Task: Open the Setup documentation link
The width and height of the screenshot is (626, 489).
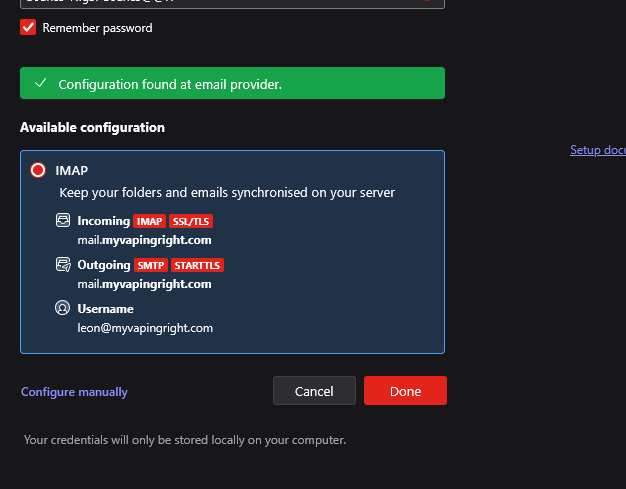Action: pyautogui.click(x=597, y=150)
